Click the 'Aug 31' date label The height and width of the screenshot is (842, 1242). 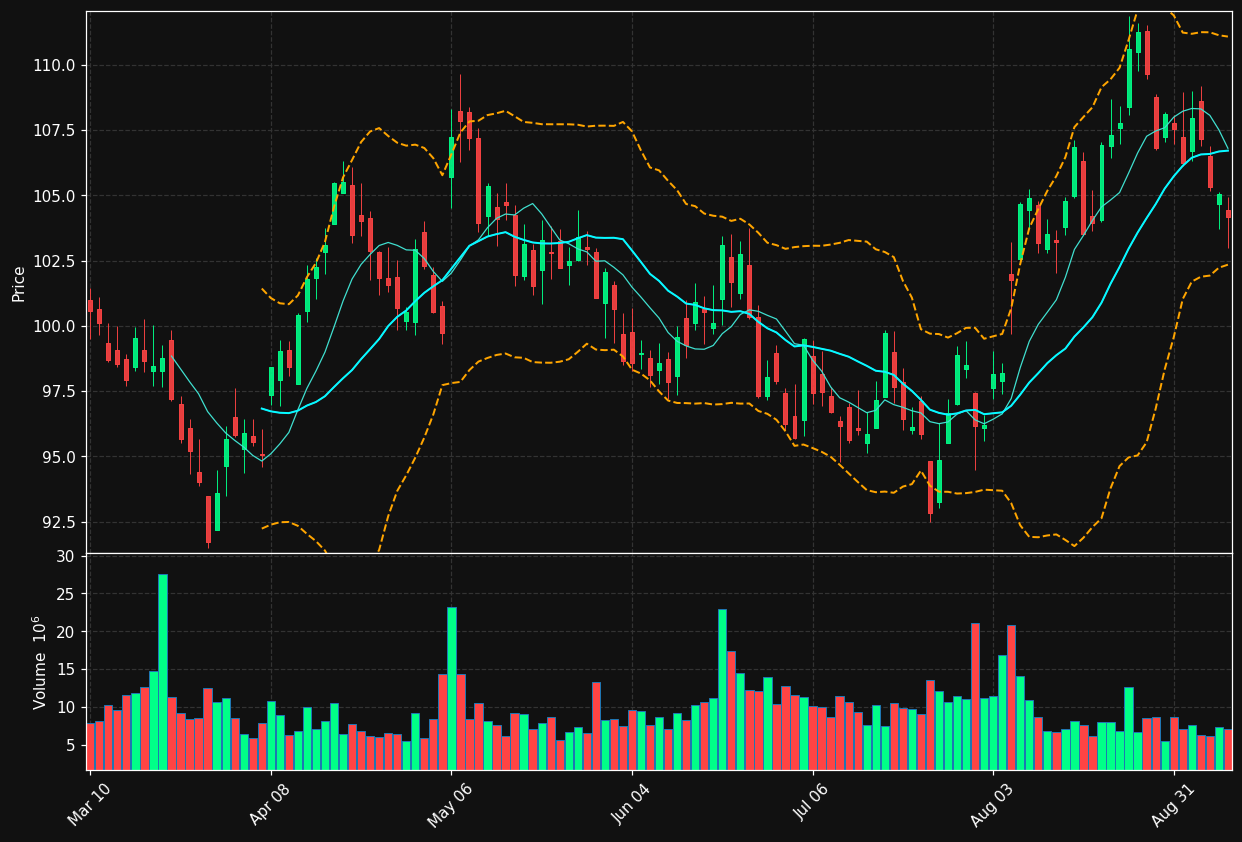[x=1175, y=804]
